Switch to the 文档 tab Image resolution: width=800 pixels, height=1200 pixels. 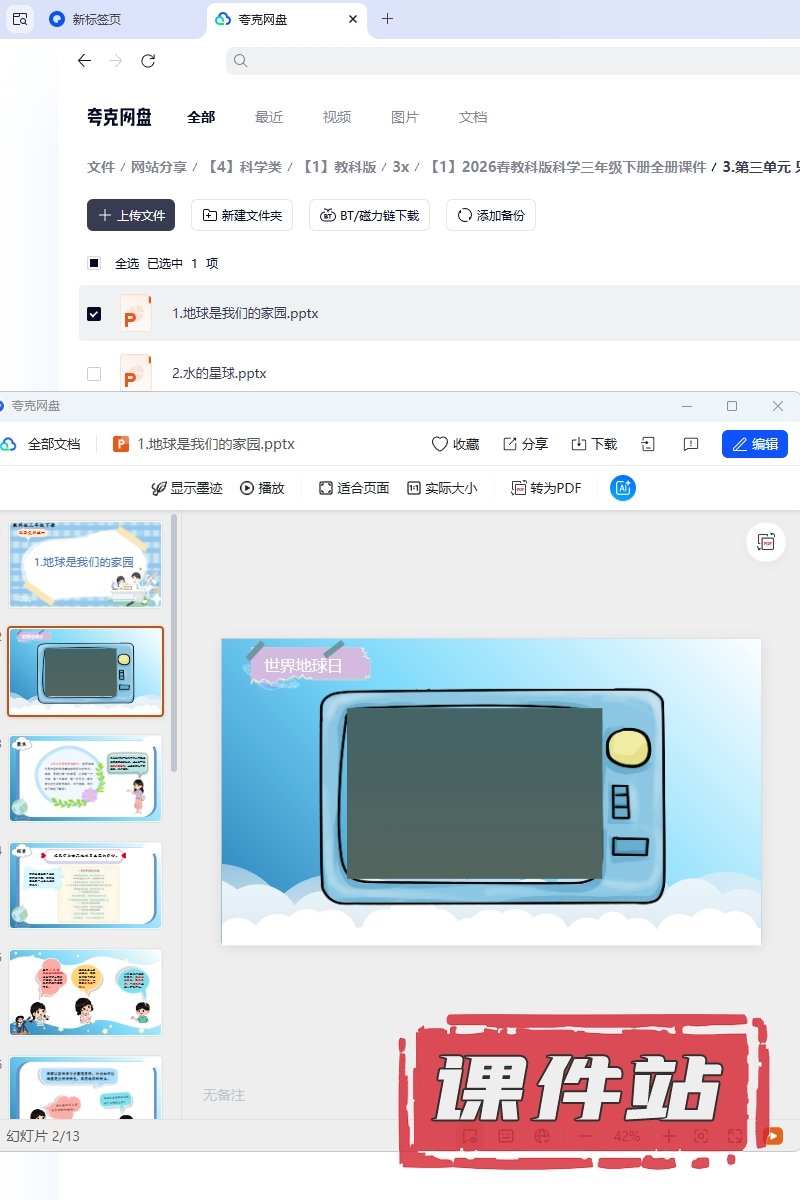coord(473,117)
